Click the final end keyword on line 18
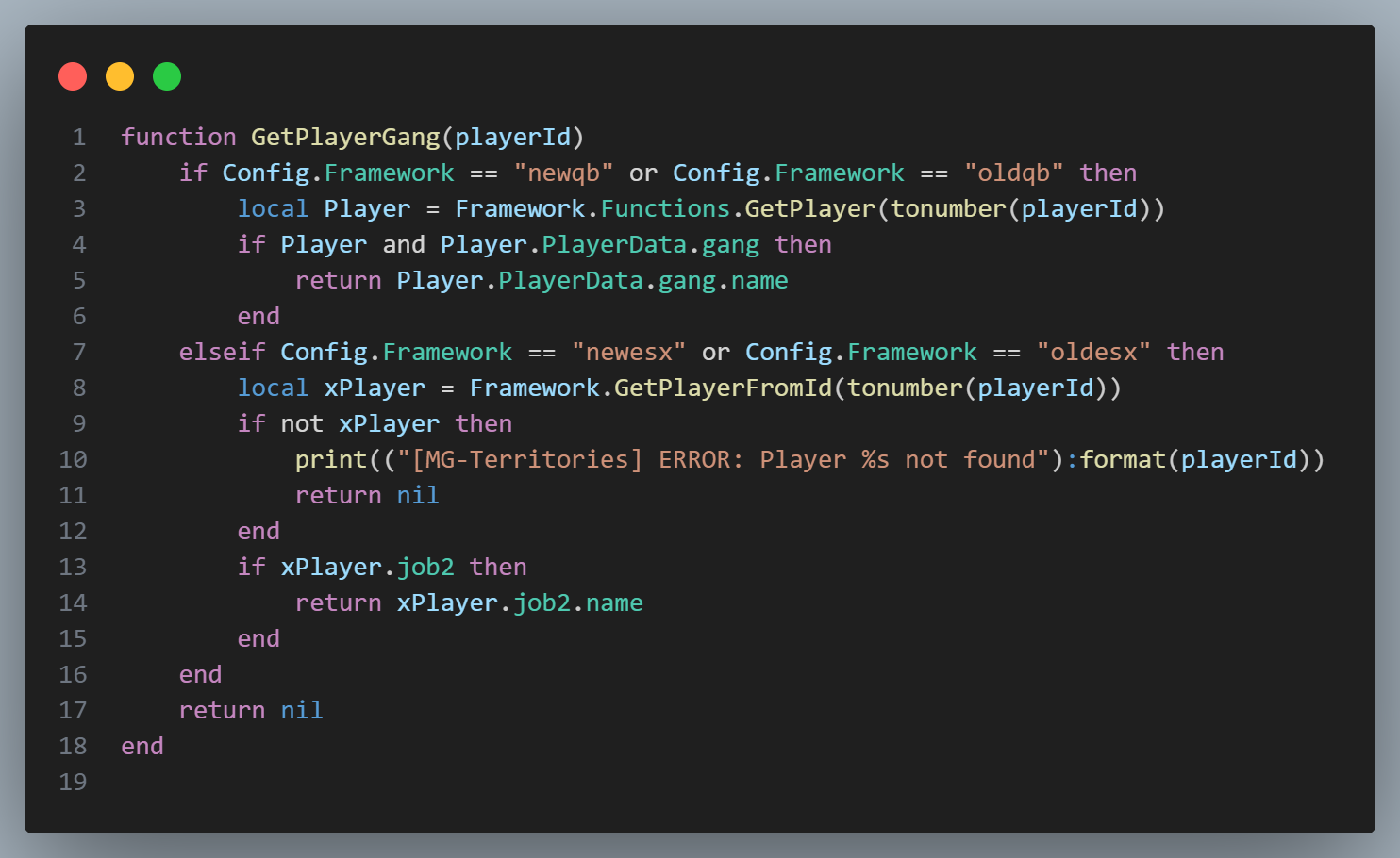This screenshot has height=858, width=1400. click(142, 747)
